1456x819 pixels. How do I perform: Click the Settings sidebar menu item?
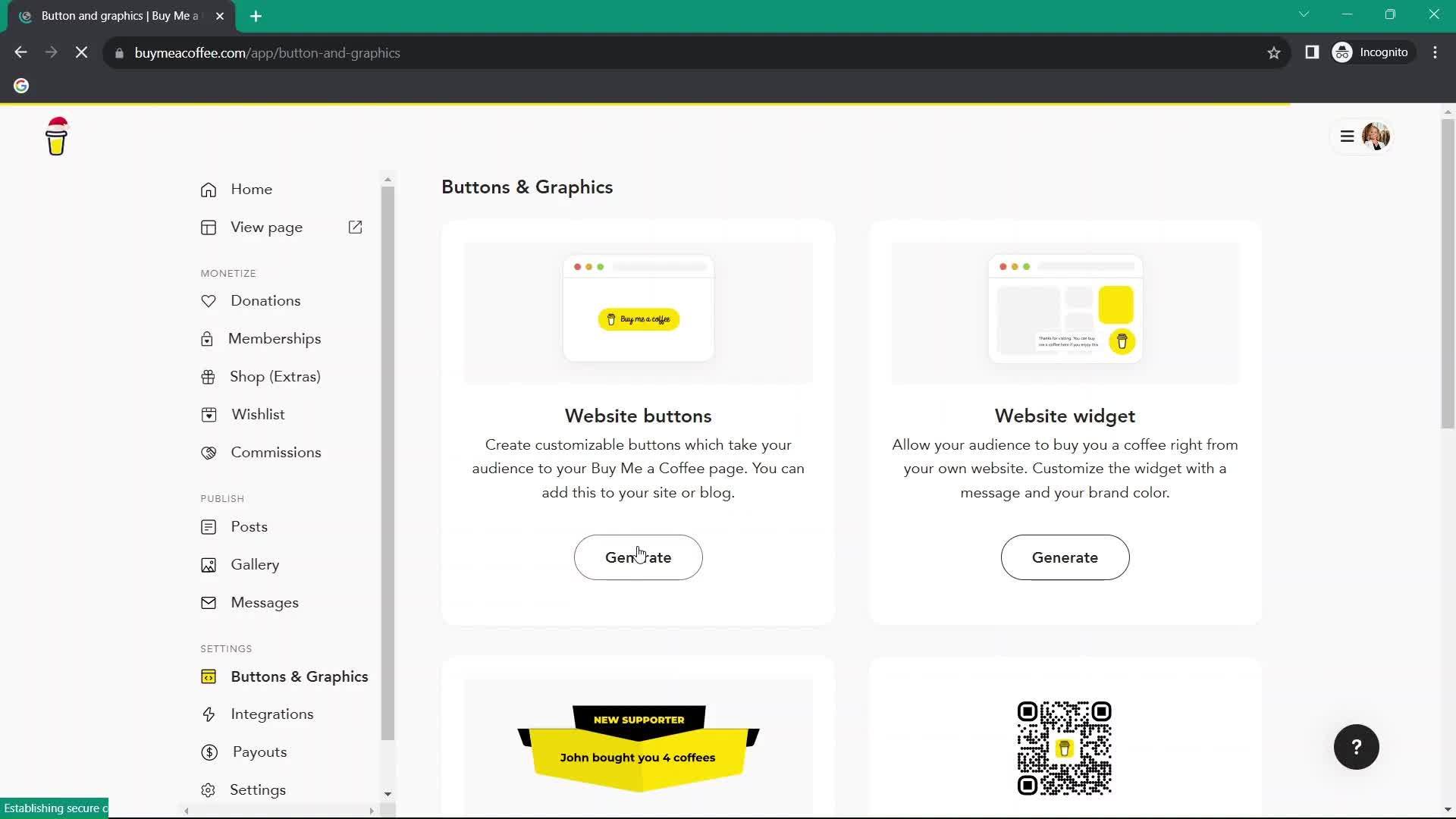(259, 790)
